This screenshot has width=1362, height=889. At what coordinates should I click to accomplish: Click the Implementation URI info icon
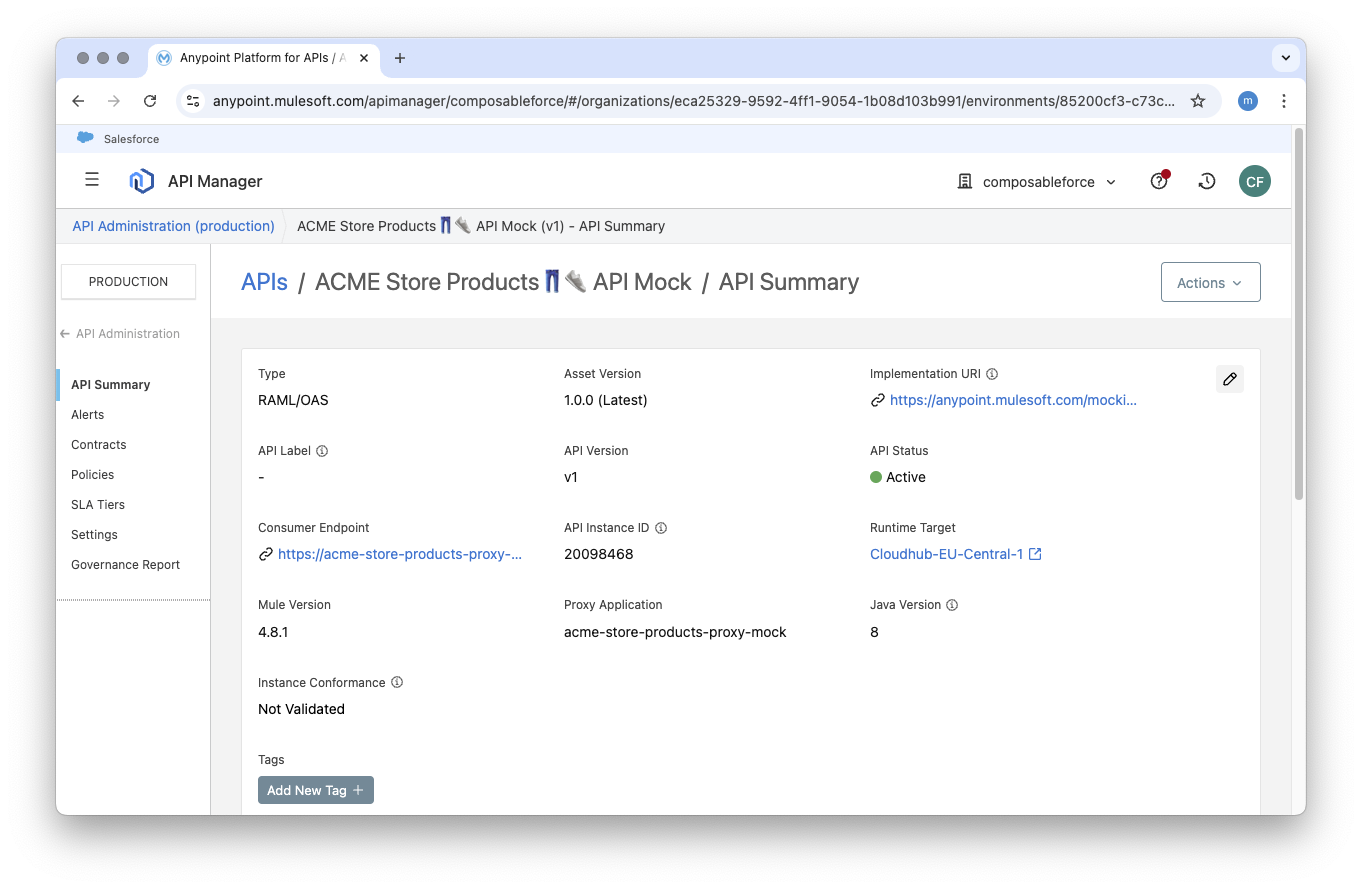[x=992, y=374]
